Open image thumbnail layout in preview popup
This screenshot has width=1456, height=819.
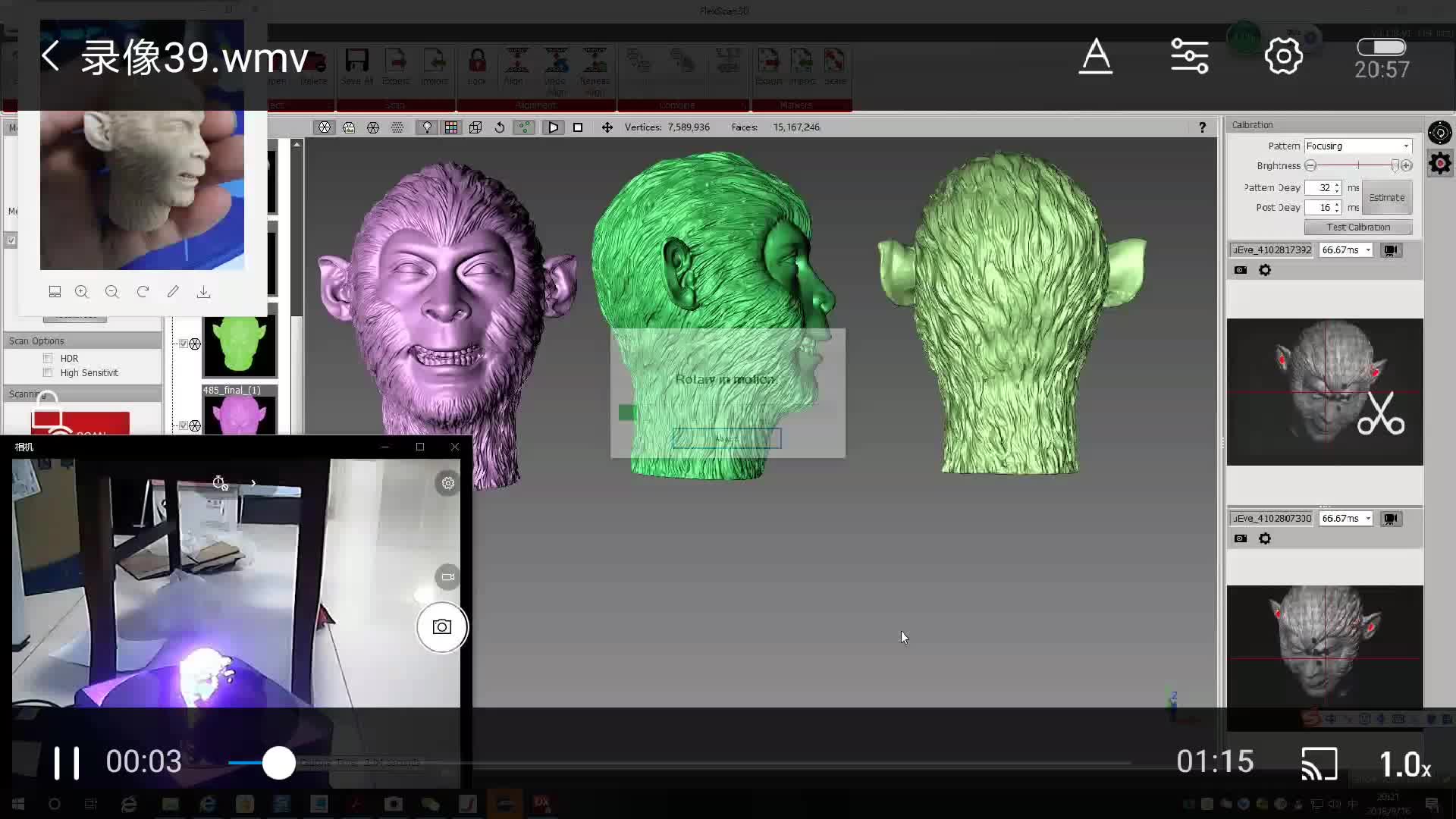pyautogui.click(x=55, y=292)
